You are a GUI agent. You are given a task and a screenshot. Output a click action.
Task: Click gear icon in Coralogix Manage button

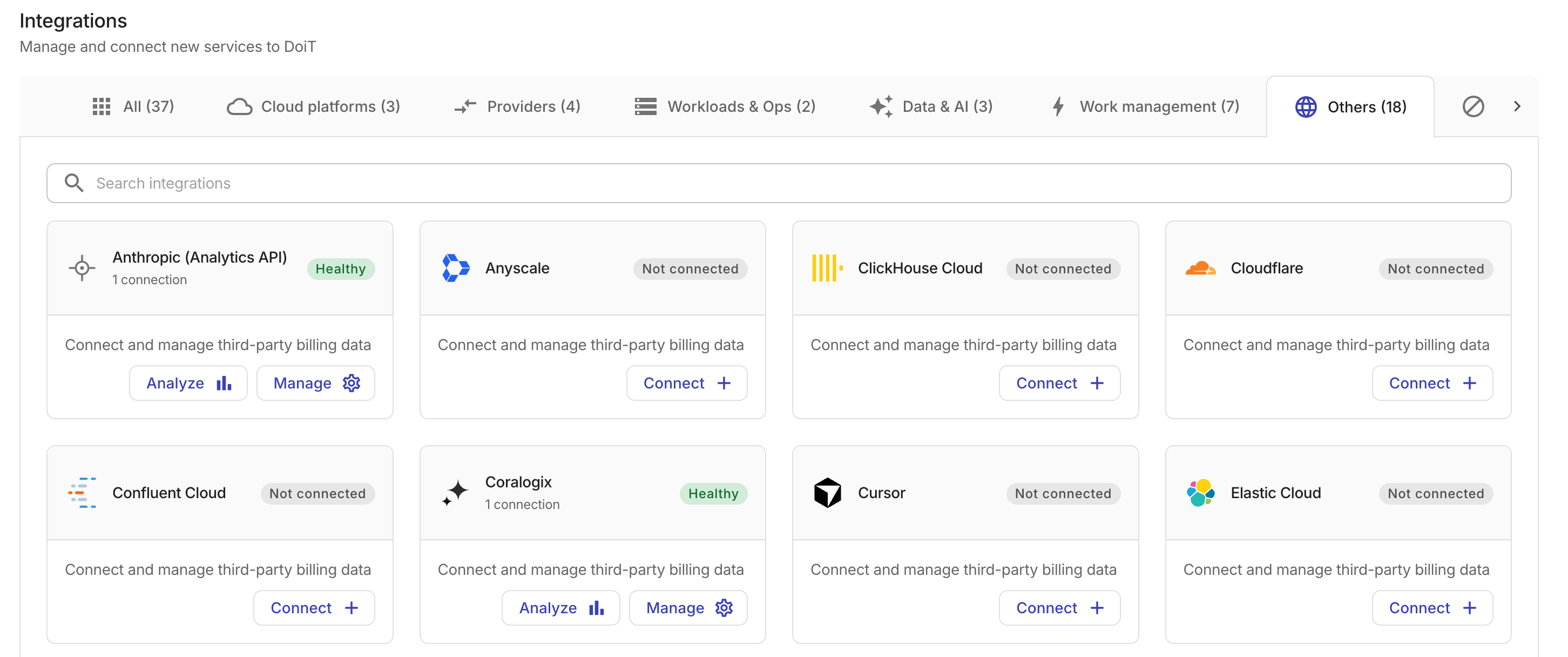(724, 608)
